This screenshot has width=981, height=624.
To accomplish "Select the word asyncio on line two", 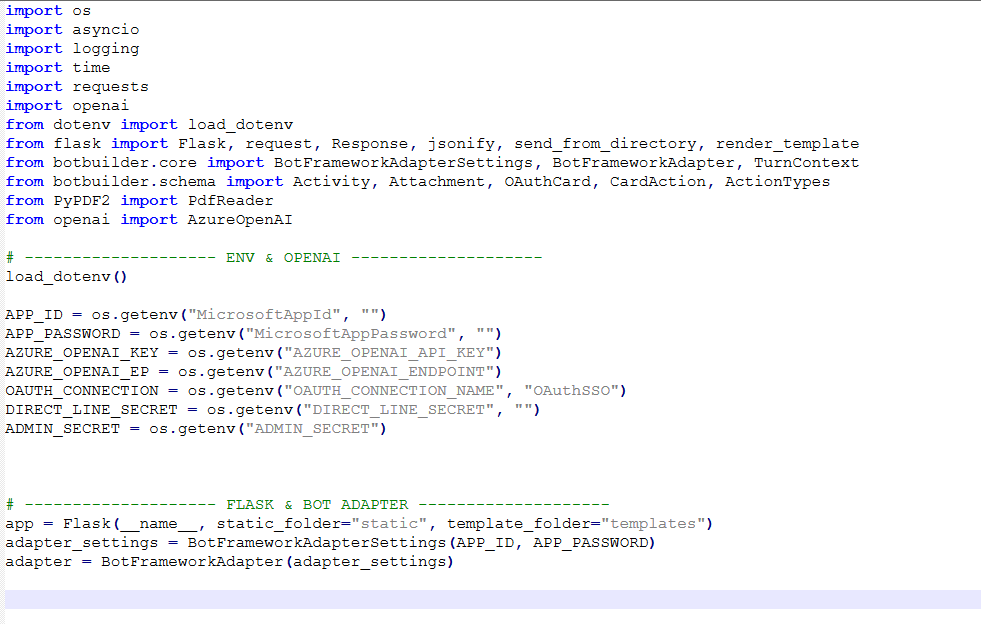I will pos(105,29).
